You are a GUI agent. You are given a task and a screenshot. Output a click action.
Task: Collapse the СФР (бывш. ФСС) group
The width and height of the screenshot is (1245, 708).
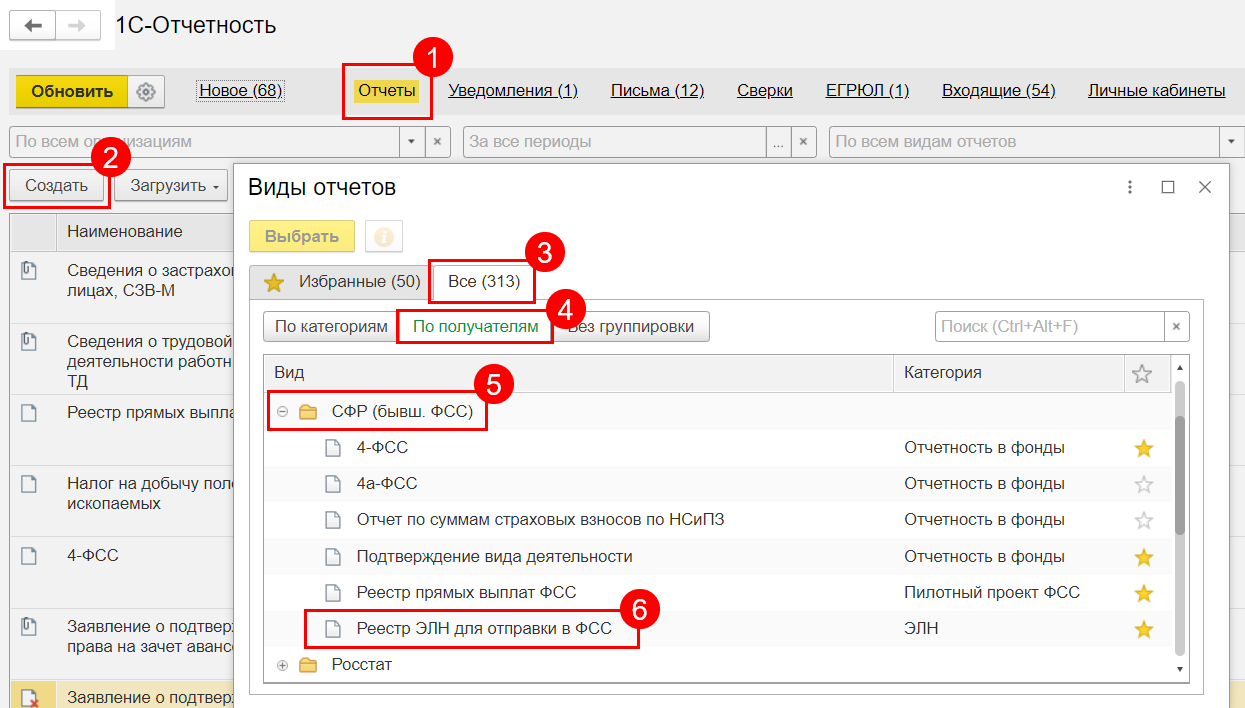pyautogui.click(x=283, y=412)
